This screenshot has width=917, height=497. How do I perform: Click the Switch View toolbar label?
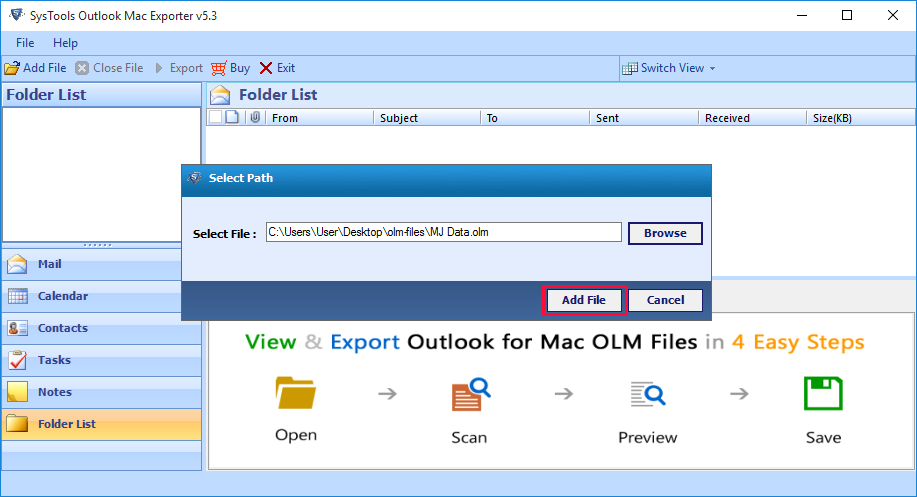[673, 68]
